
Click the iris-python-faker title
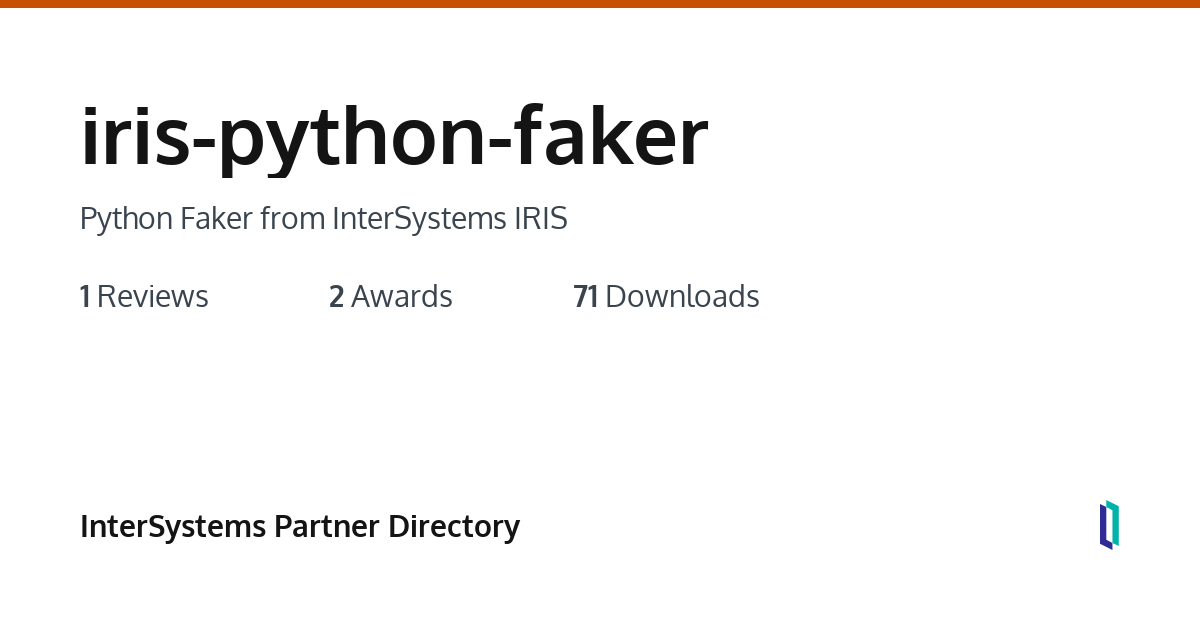[x=394, y=137]
